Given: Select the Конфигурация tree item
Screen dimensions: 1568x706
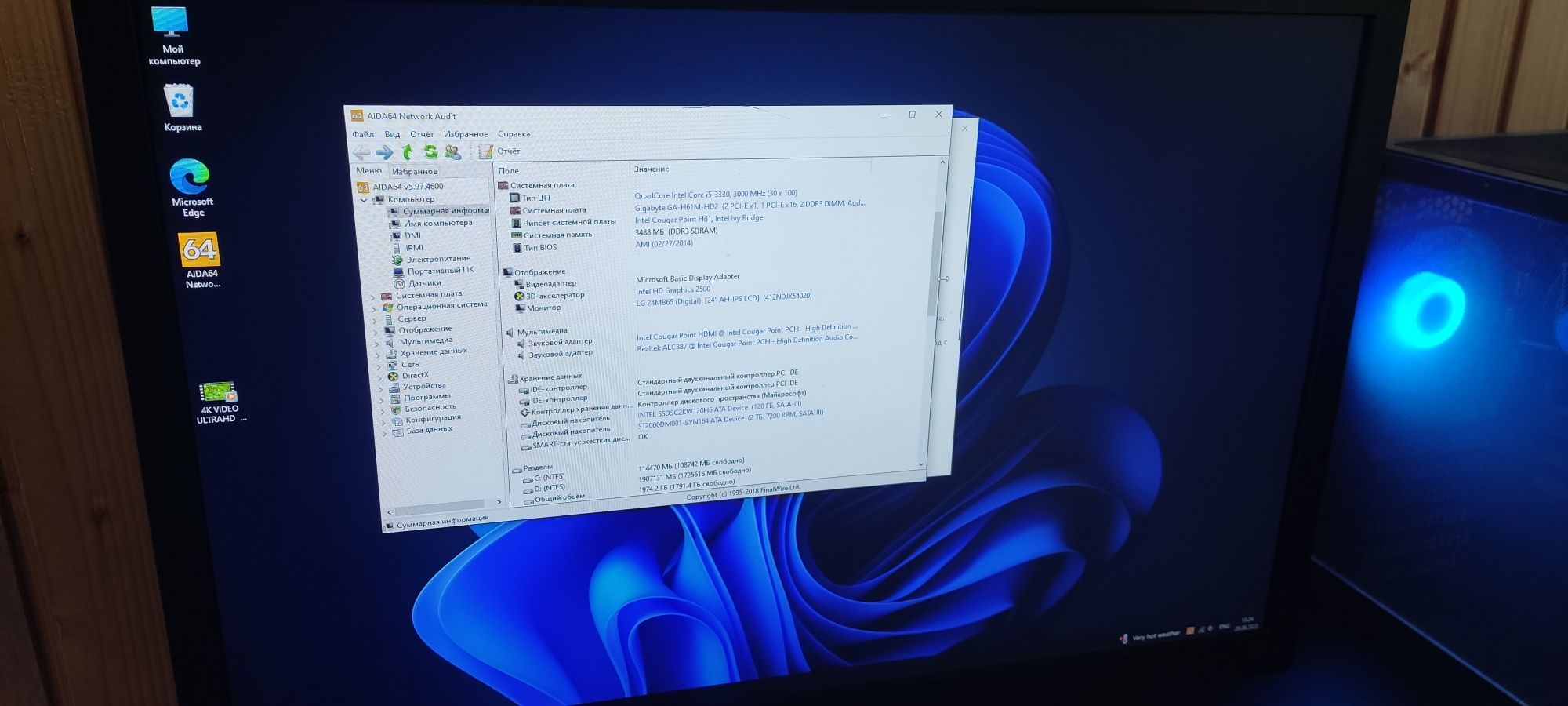Looking at the screenshot, I should (426, 419).
